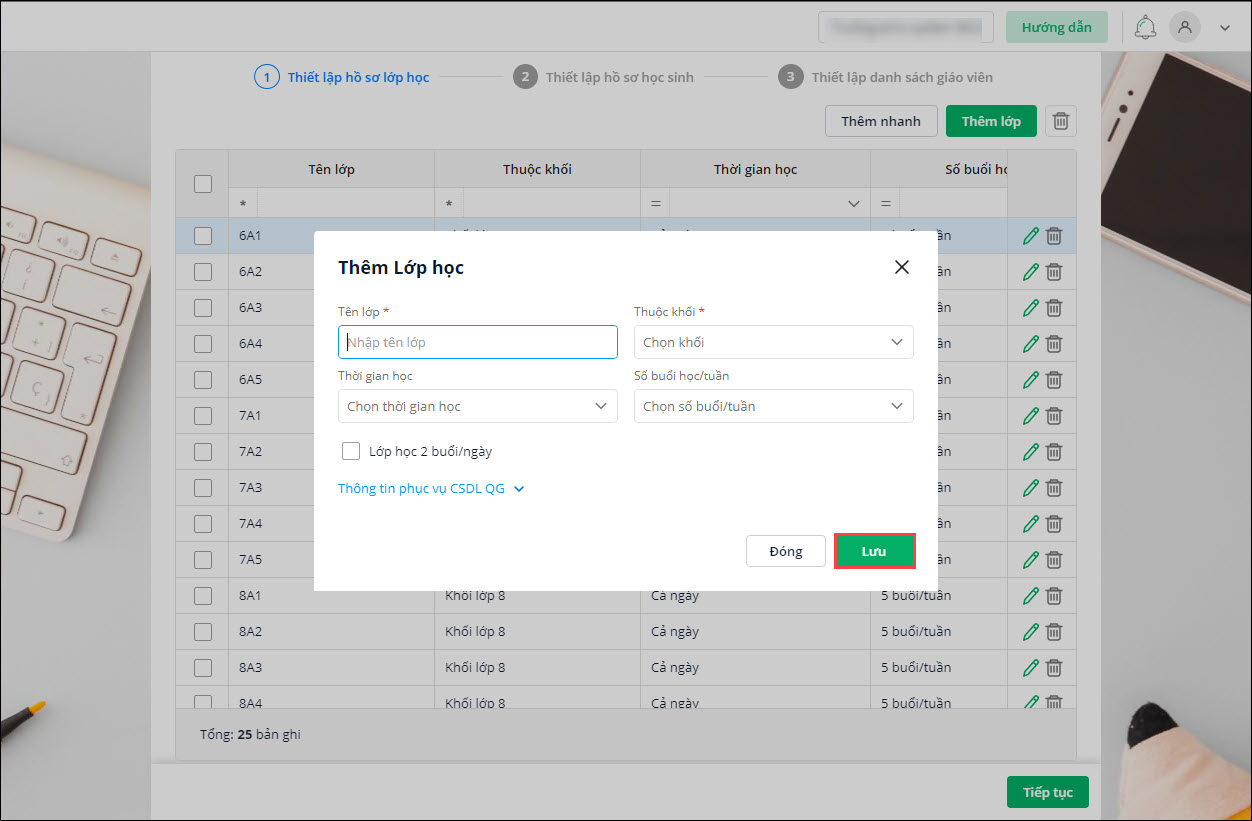
Task: Sort by the Thuộc khối column header
Action: (x=537, y=169)
